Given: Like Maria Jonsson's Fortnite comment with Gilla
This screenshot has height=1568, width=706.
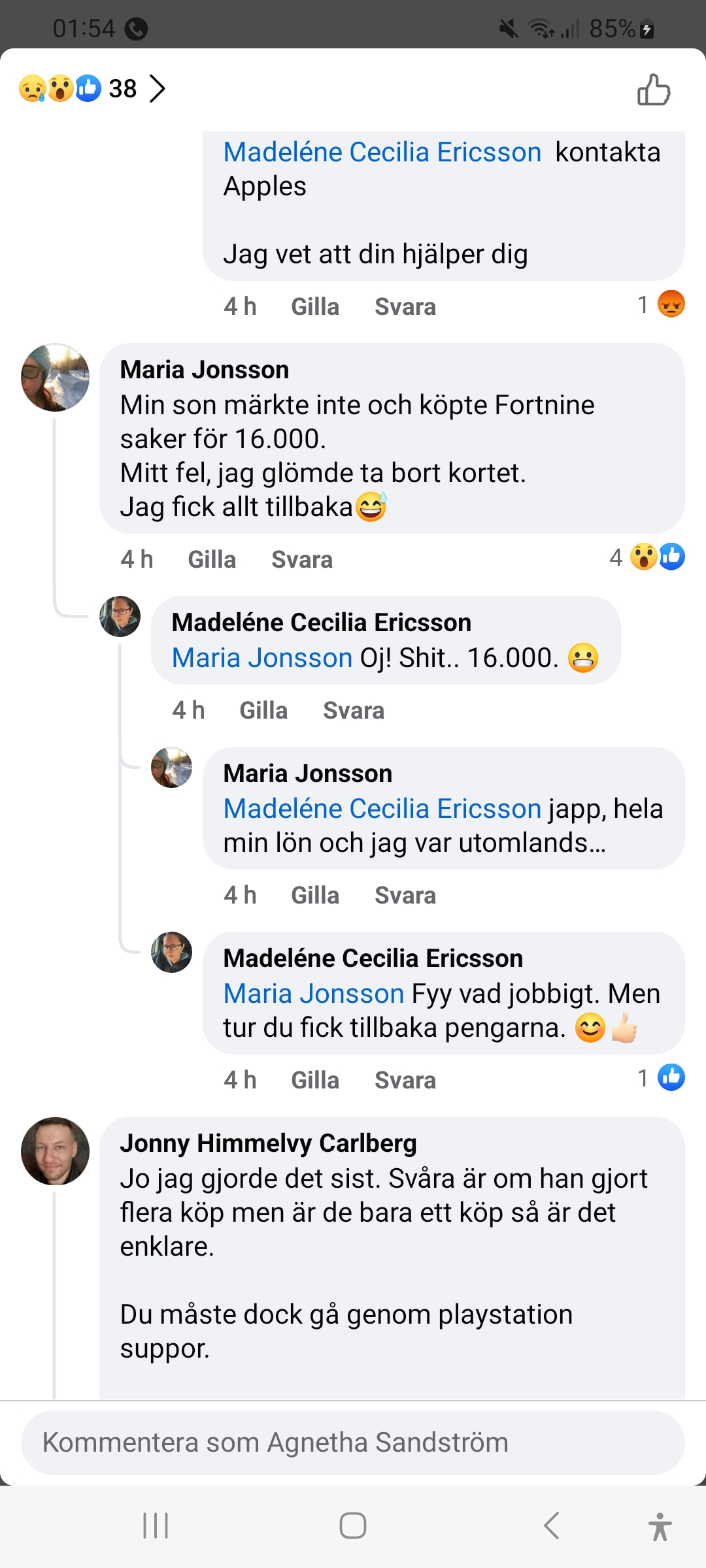Looking at the screenshot, I should click(x=212, y=560).
